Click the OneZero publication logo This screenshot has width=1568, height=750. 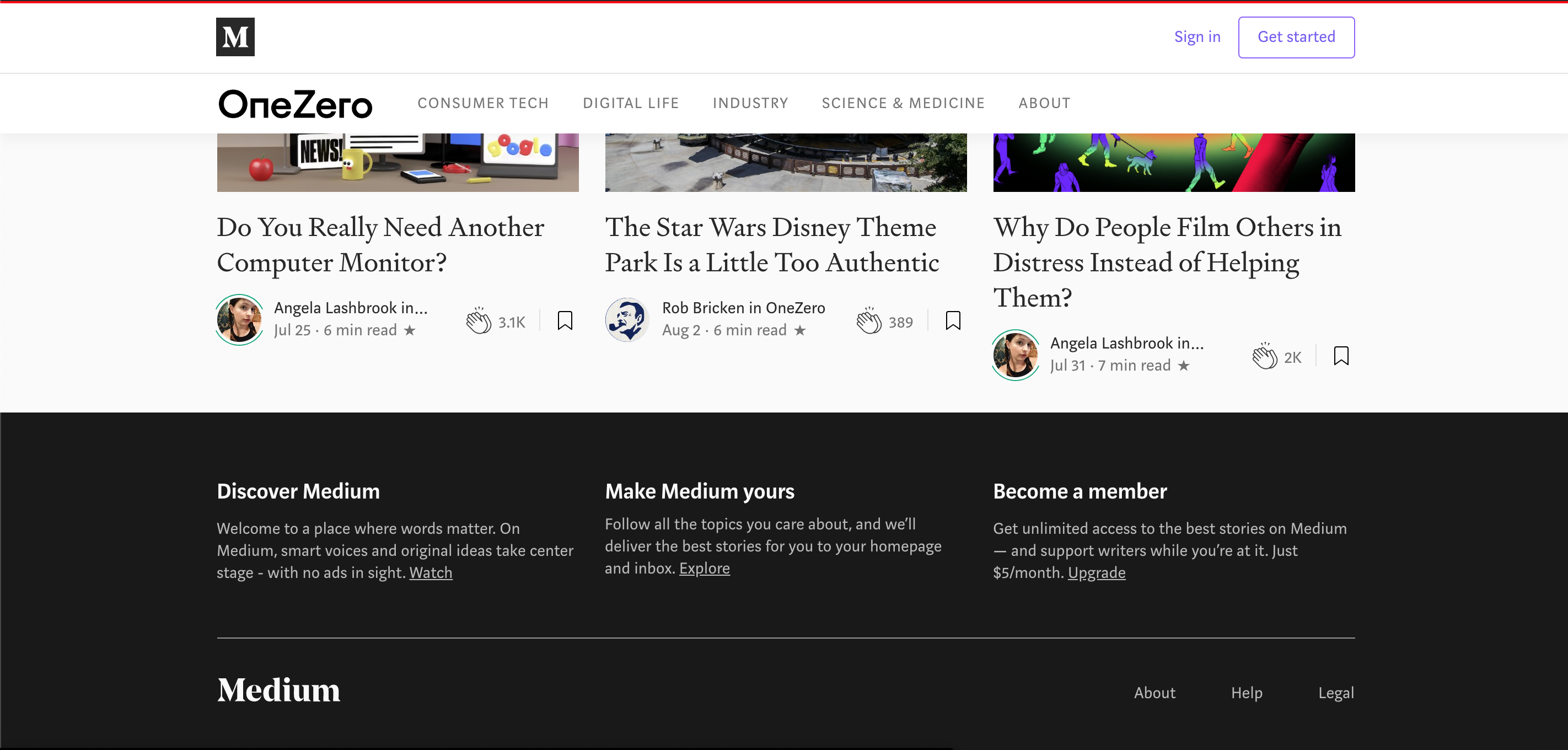click(x=295, y=104)
